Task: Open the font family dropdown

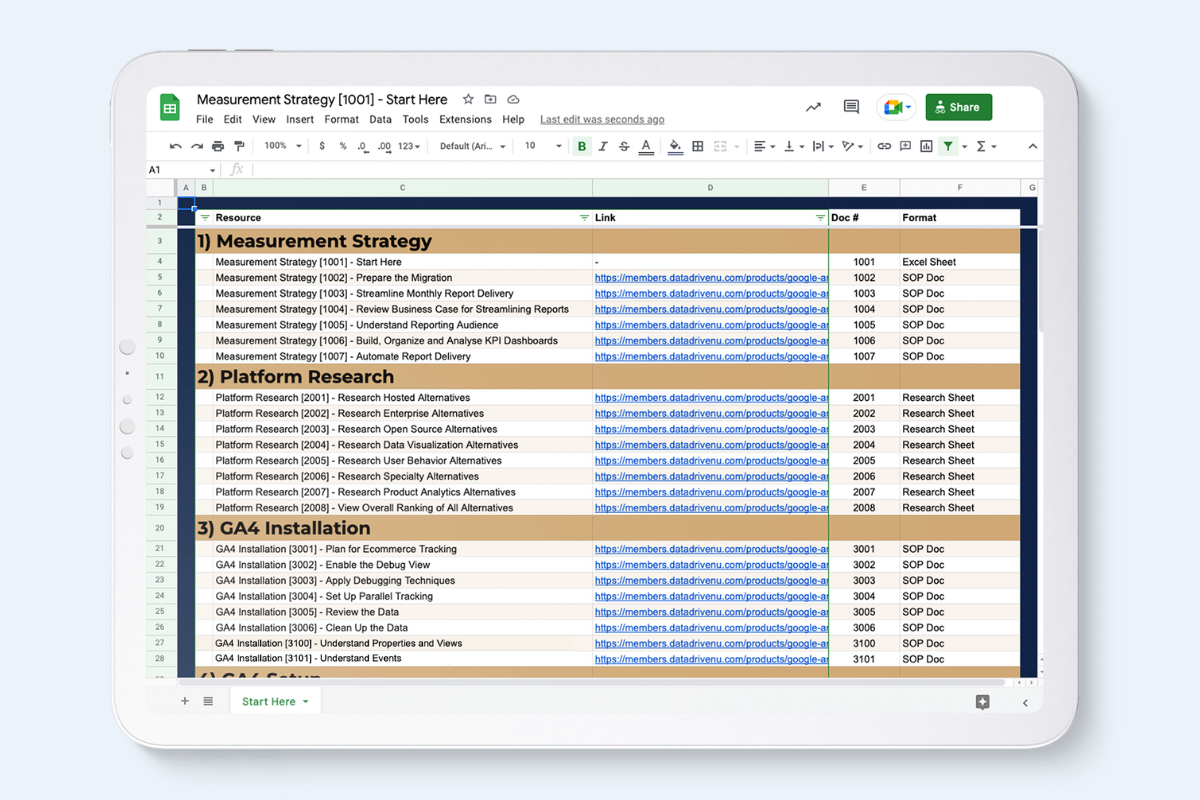Action: 472,146
